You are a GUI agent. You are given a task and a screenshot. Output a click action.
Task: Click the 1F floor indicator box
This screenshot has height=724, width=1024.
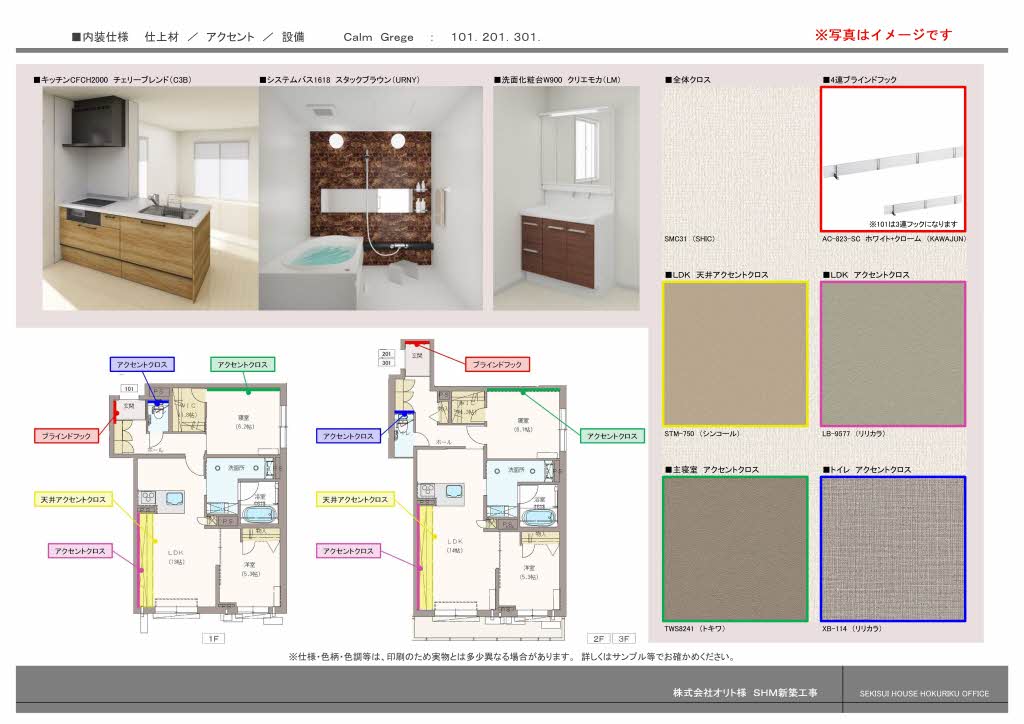coord(213,638)
